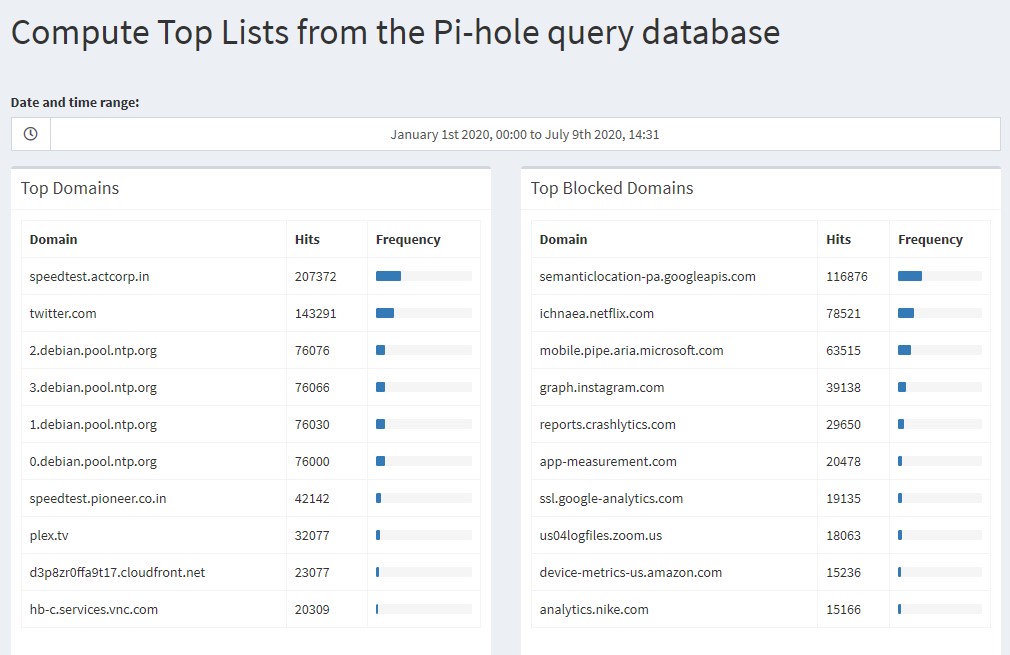The image size is (1010, 655).
Task: Click the plex.tv domain entry
Action: [49, 535]
